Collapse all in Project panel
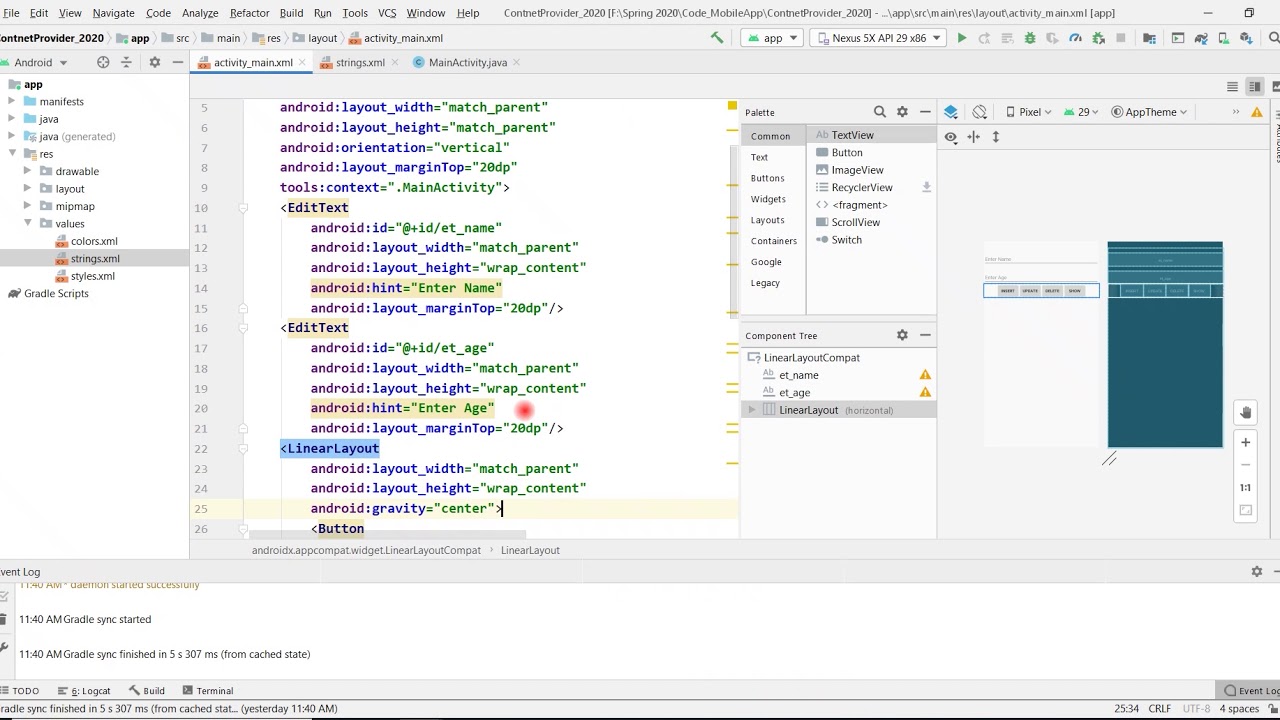 point(126,62)
